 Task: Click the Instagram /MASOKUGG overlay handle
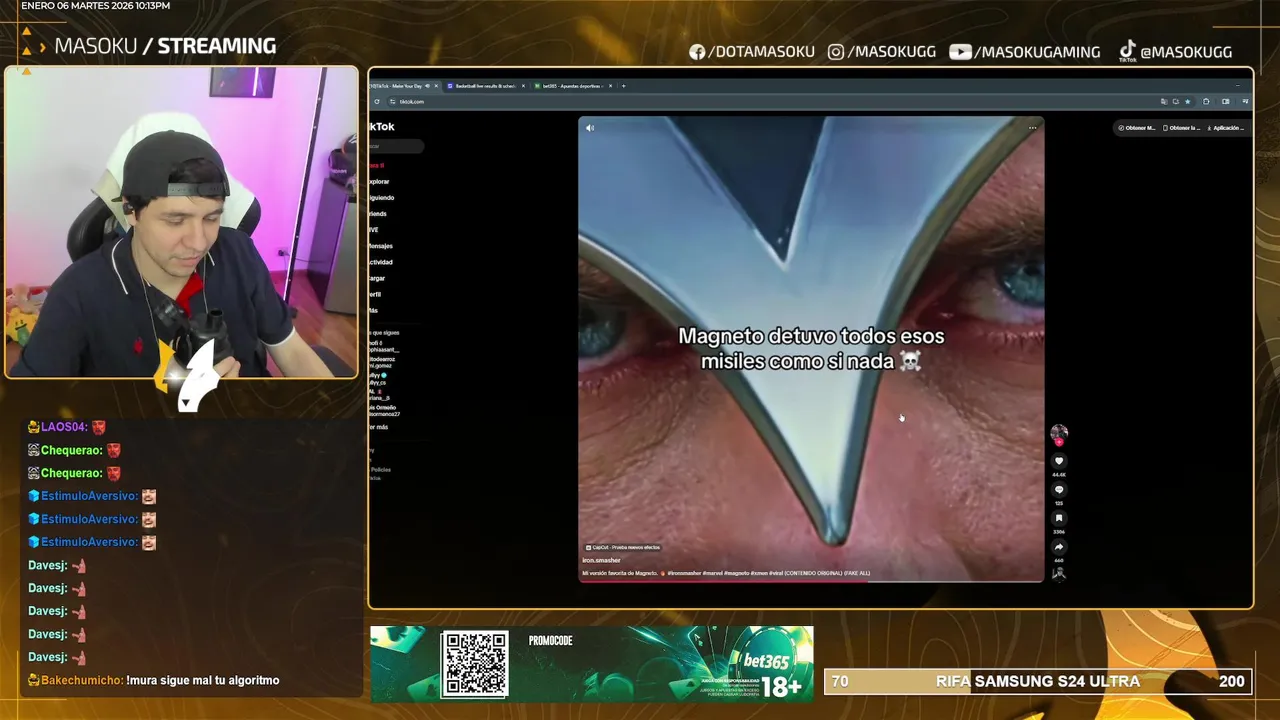882,52
